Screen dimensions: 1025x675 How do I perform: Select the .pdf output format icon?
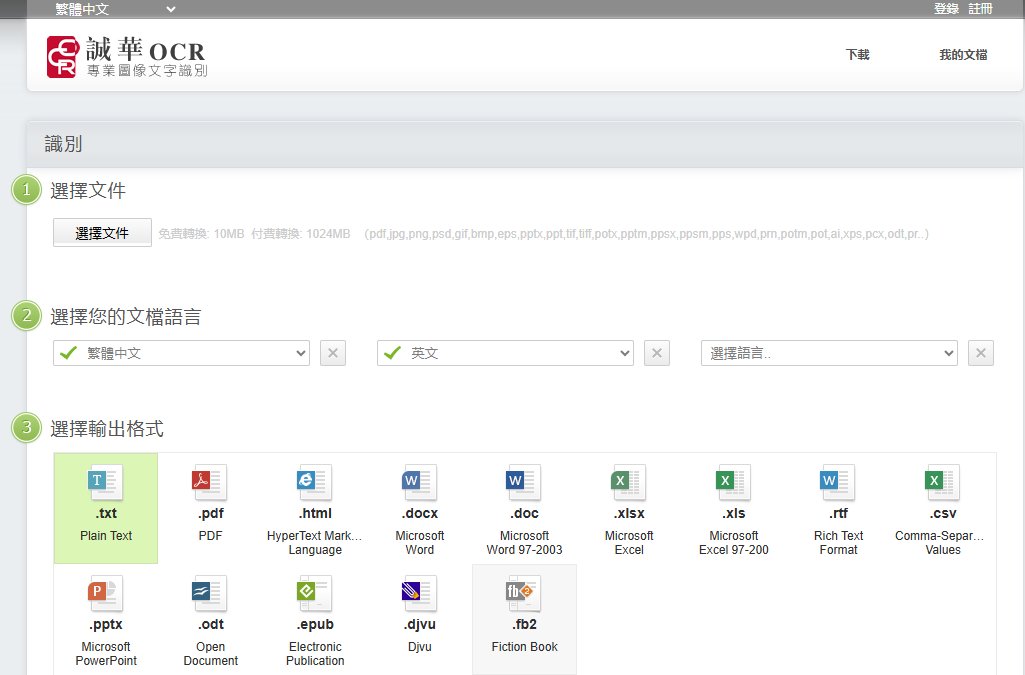coord(210,484)
